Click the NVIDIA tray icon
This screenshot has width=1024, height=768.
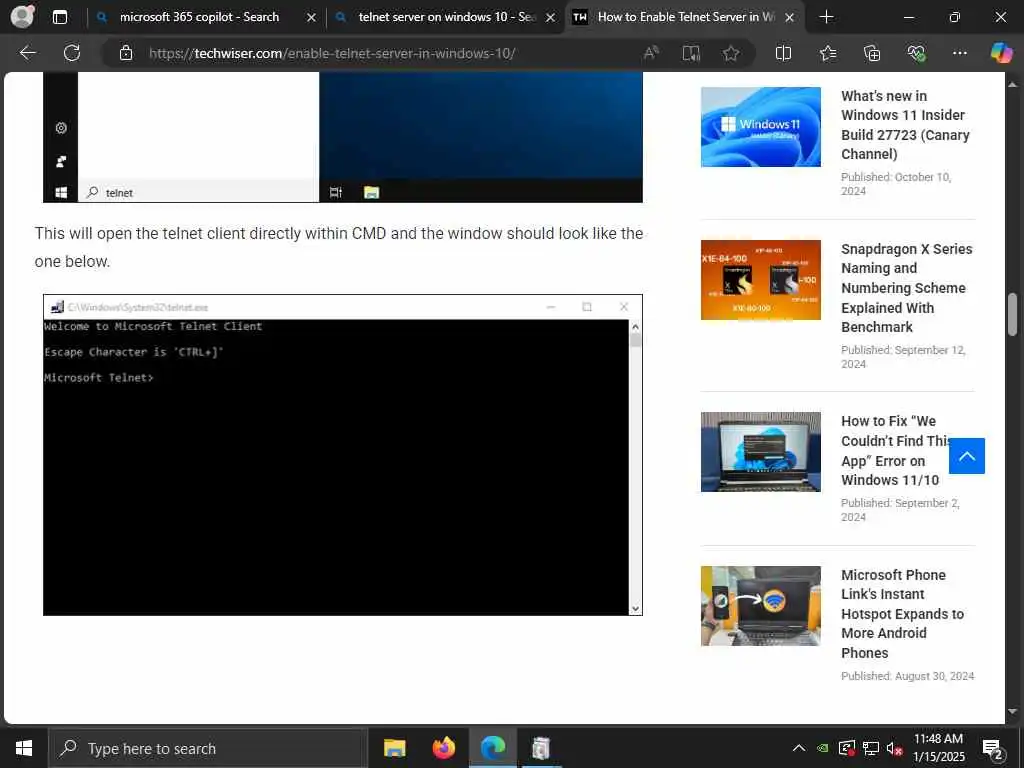pyautogui.click(x=824, y=748)
